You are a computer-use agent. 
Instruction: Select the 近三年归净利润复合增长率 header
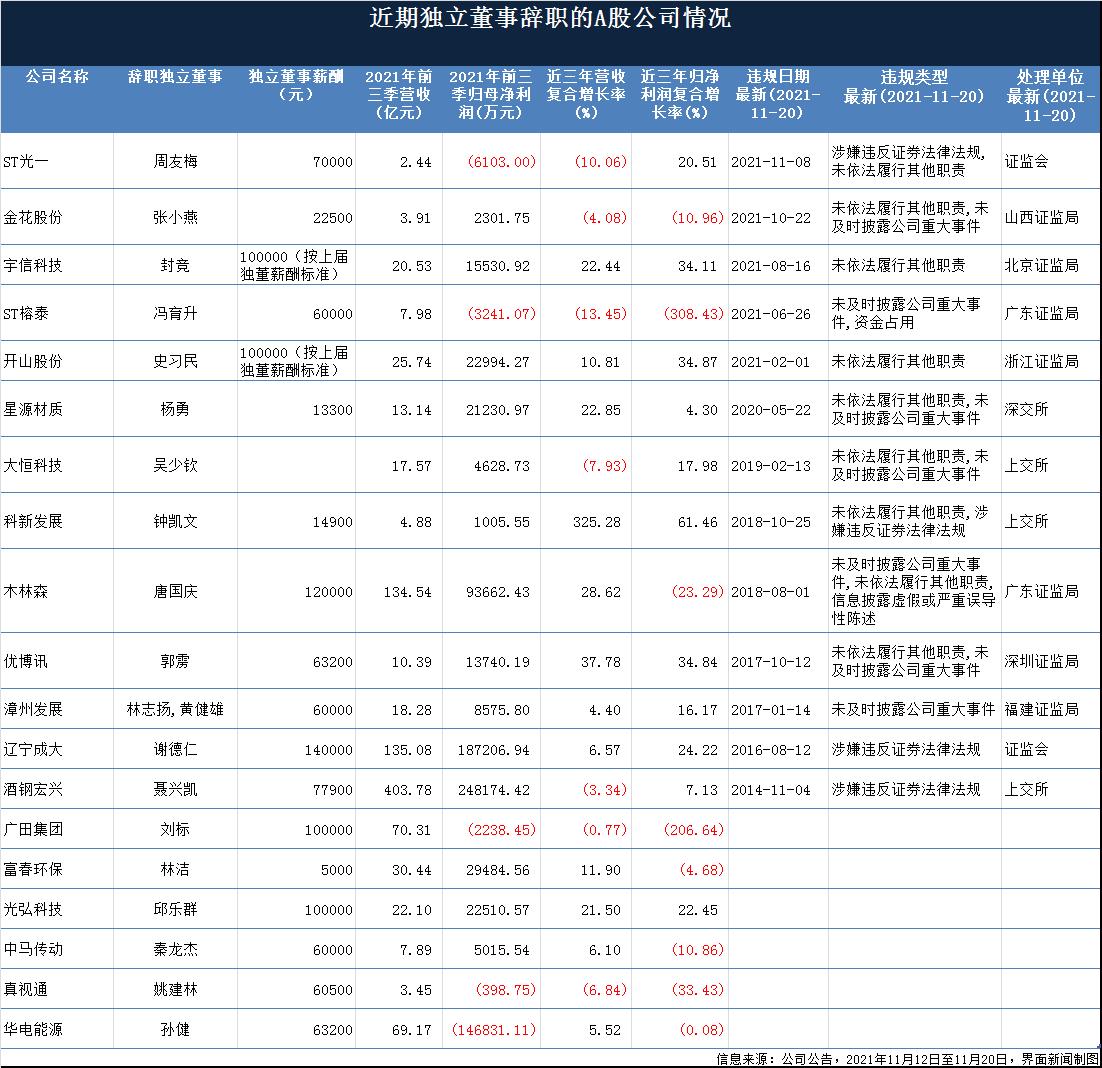(680, 94)
